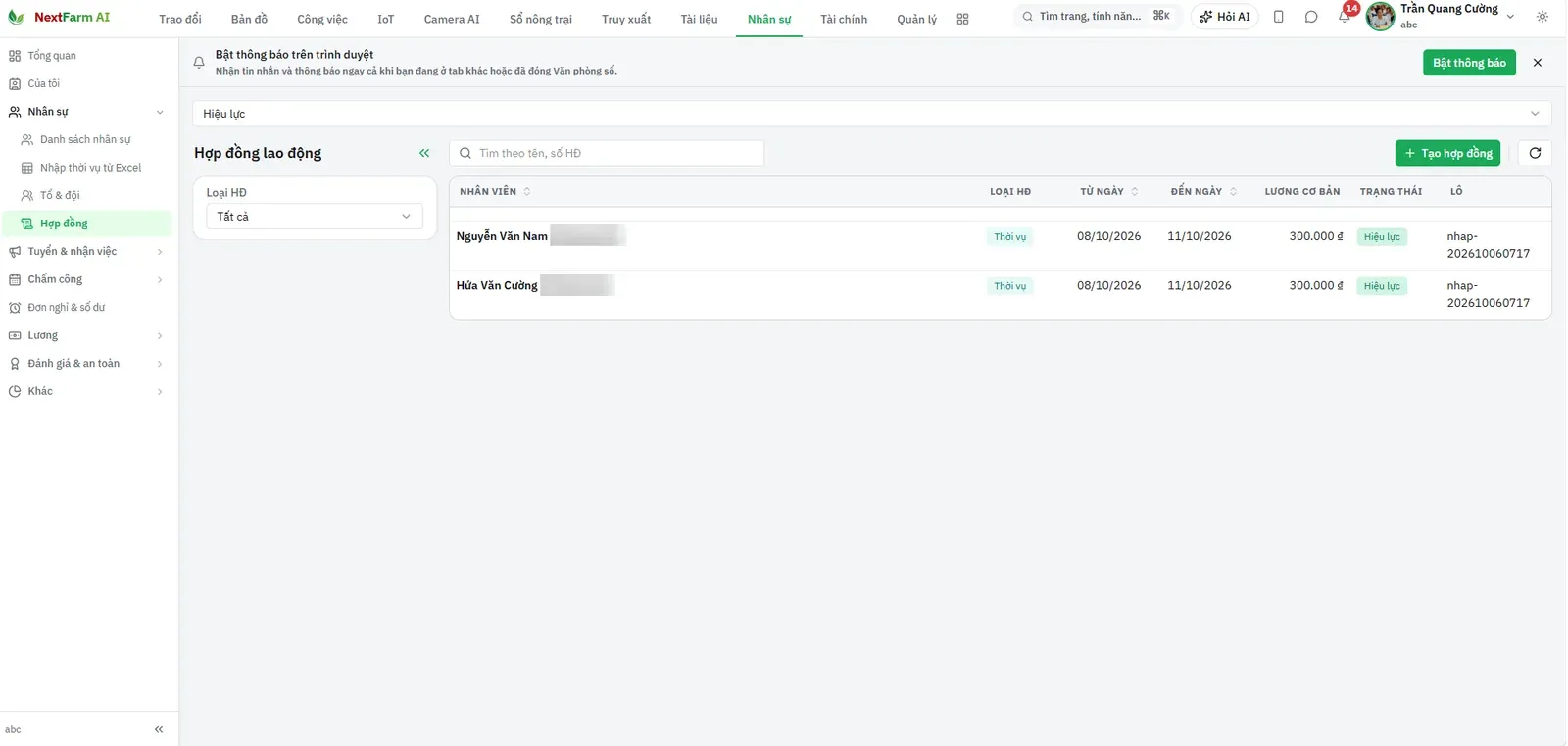This screenshot has height=746, width=1568.
Task: Sort by Nhân viên column
Action: point(495,192)
